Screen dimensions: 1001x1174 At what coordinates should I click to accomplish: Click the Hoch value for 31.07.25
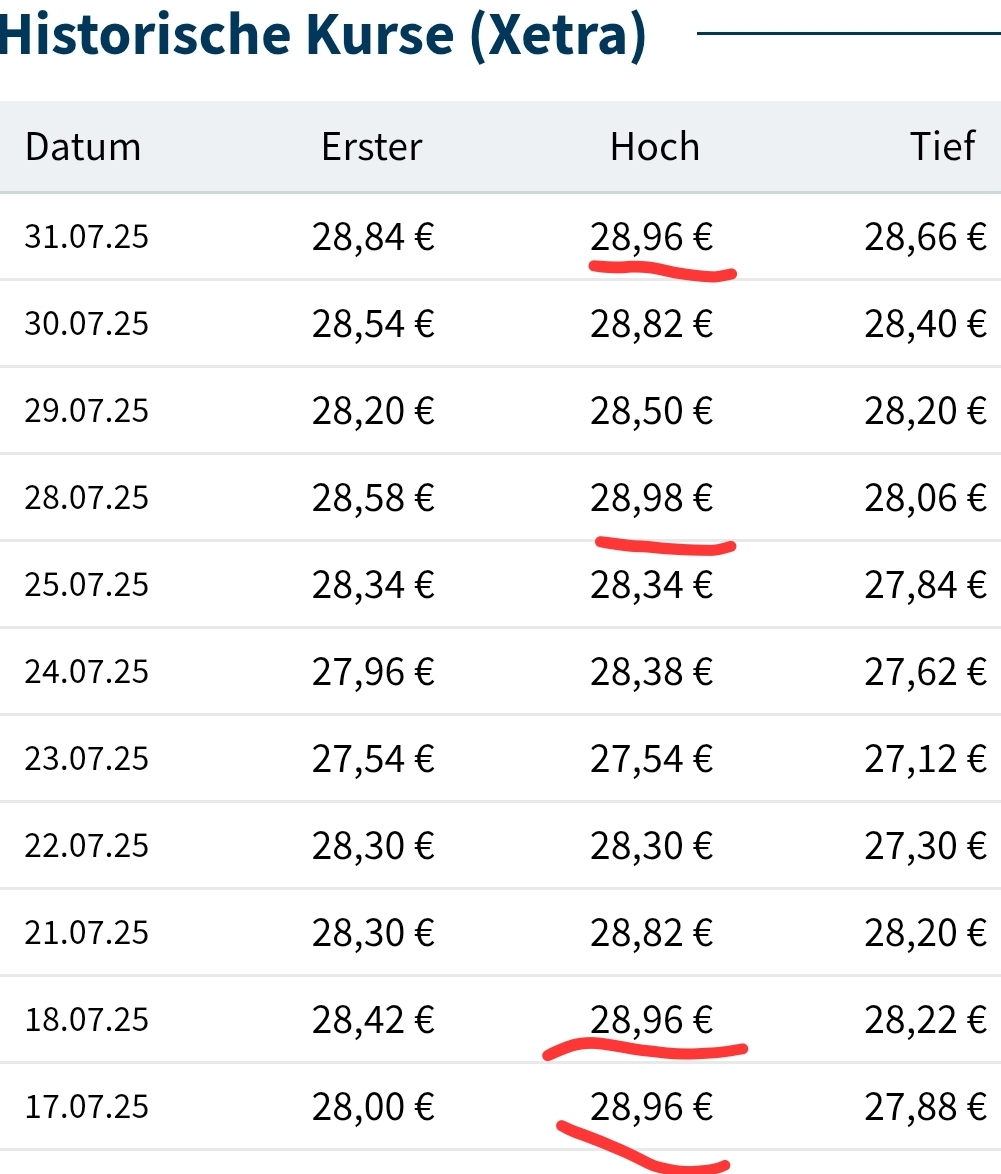(x=651, y=237)
